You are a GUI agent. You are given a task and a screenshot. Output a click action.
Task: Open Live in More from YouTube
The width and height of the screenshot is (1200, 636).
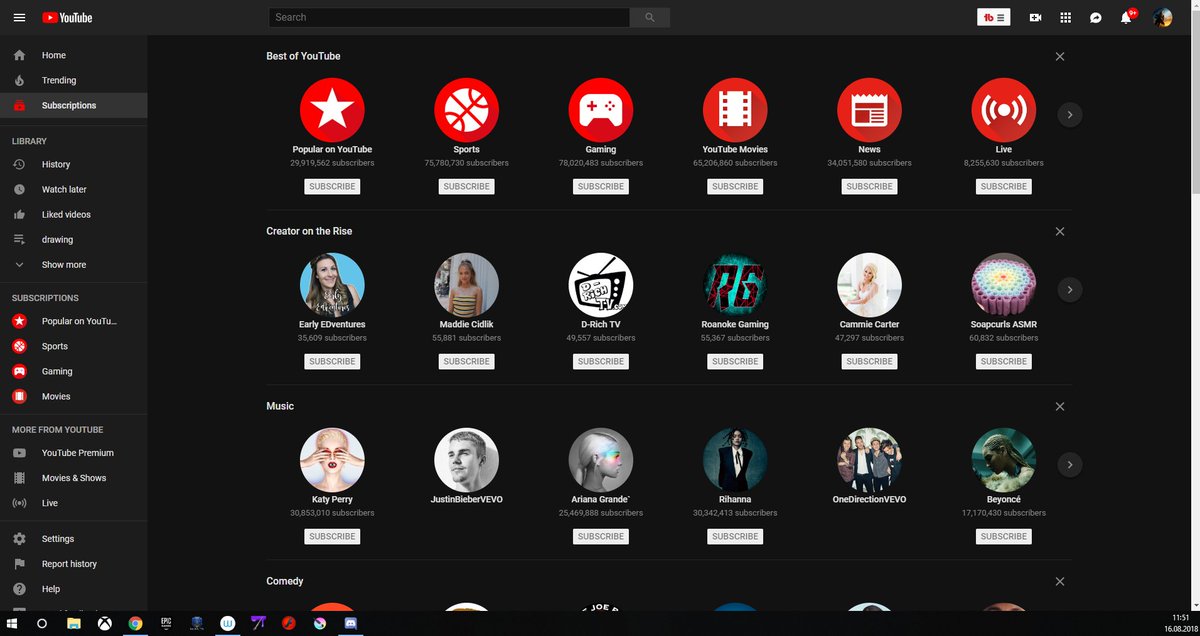[73, 502]
